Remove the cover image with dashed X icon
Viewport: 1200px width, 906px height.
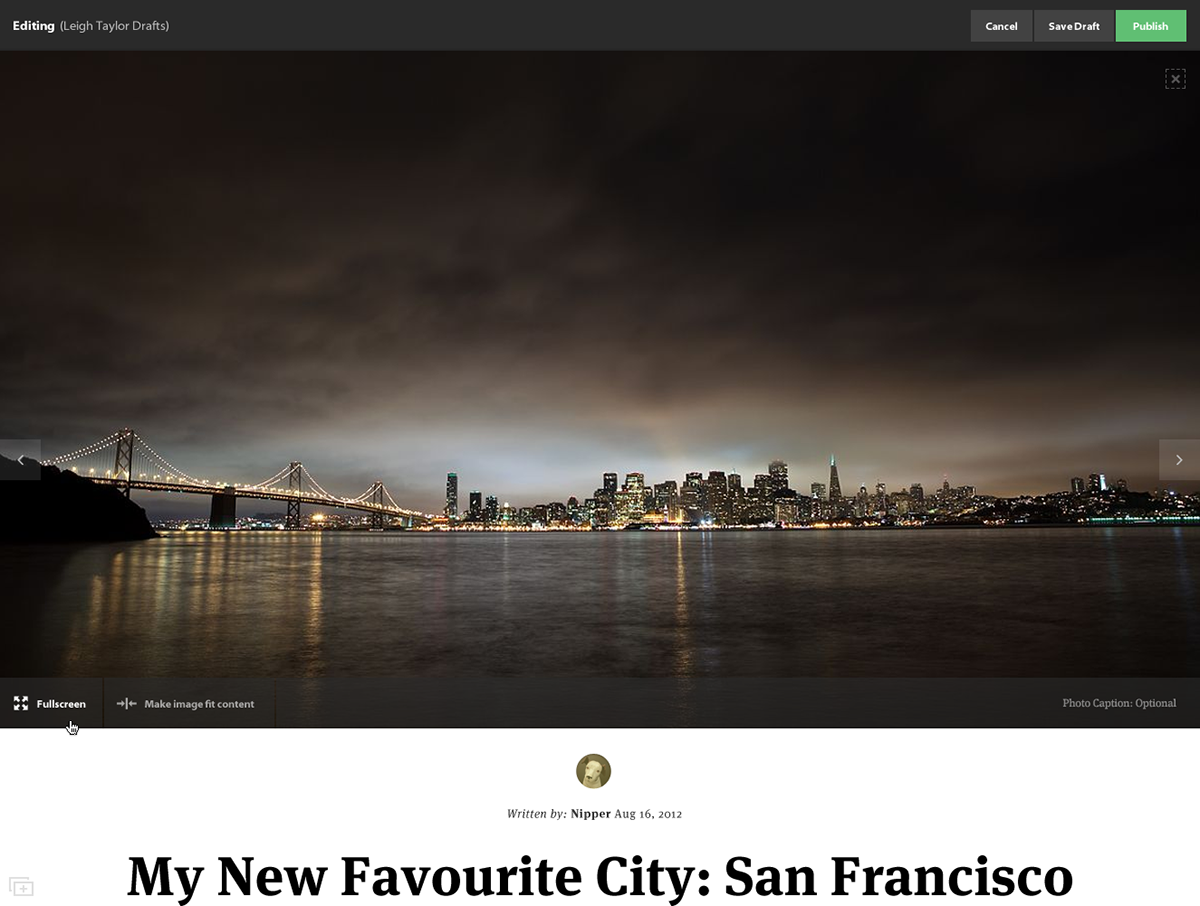(x=1175, y=79)
